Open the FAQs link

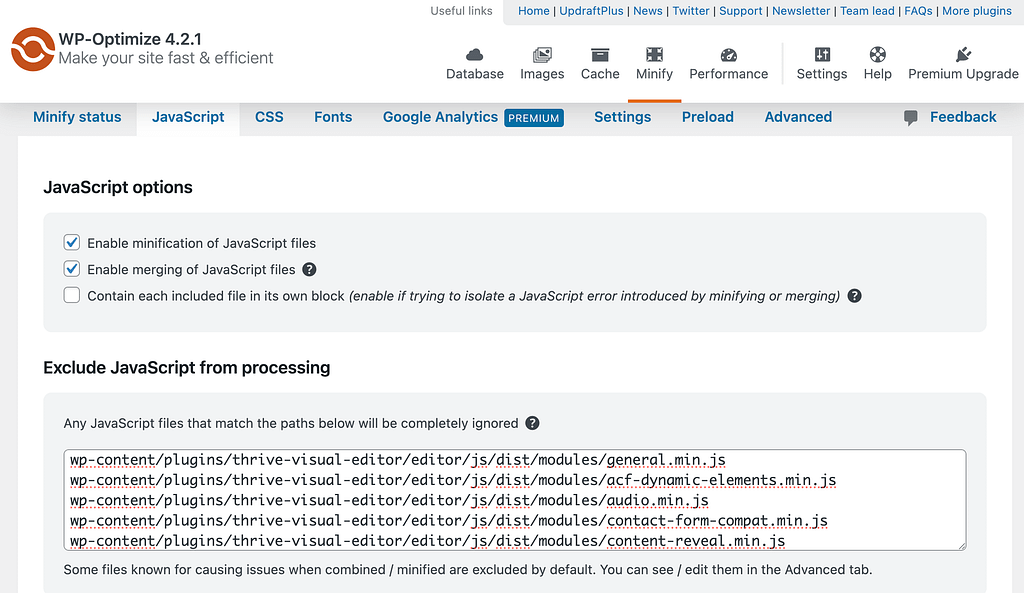[918, 11]
